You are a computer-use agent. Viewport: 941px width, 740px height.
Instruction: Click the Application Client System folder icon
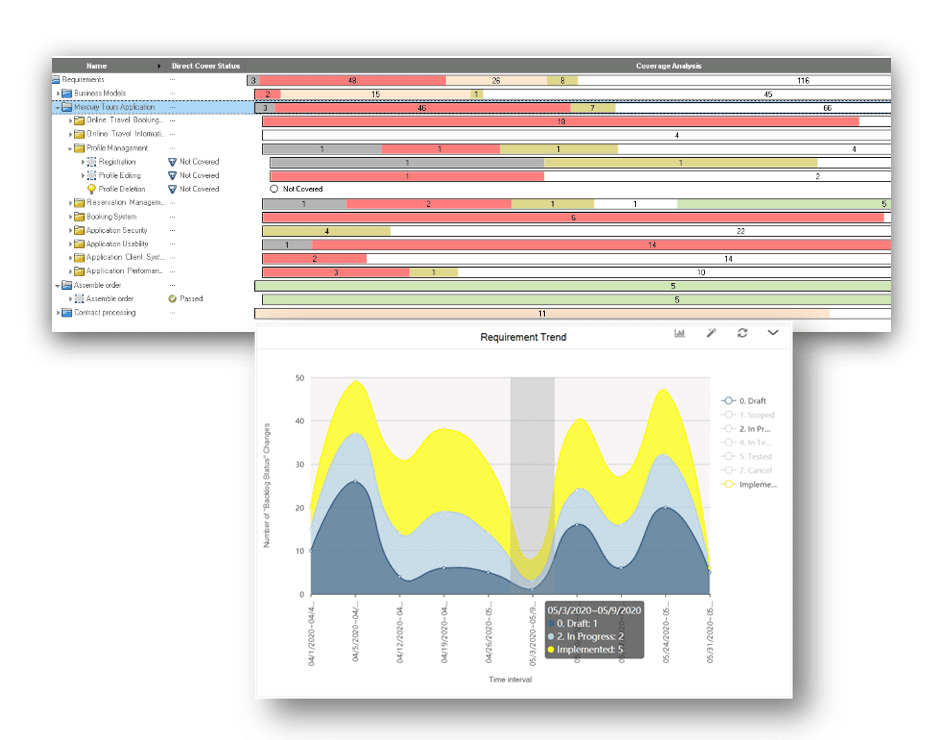pyautogui.click(x=79, y=257)
